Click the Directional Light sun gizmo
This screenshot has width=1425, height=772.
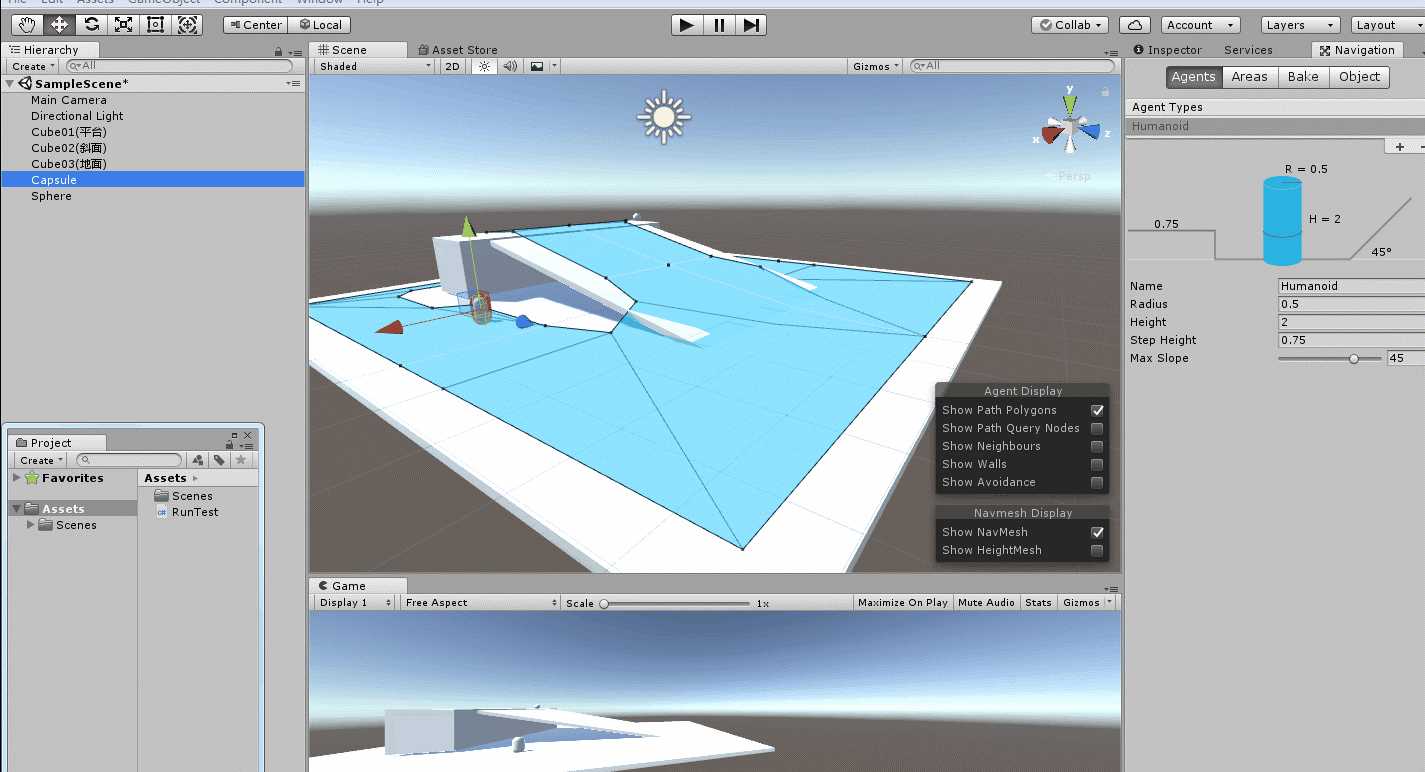664,118
